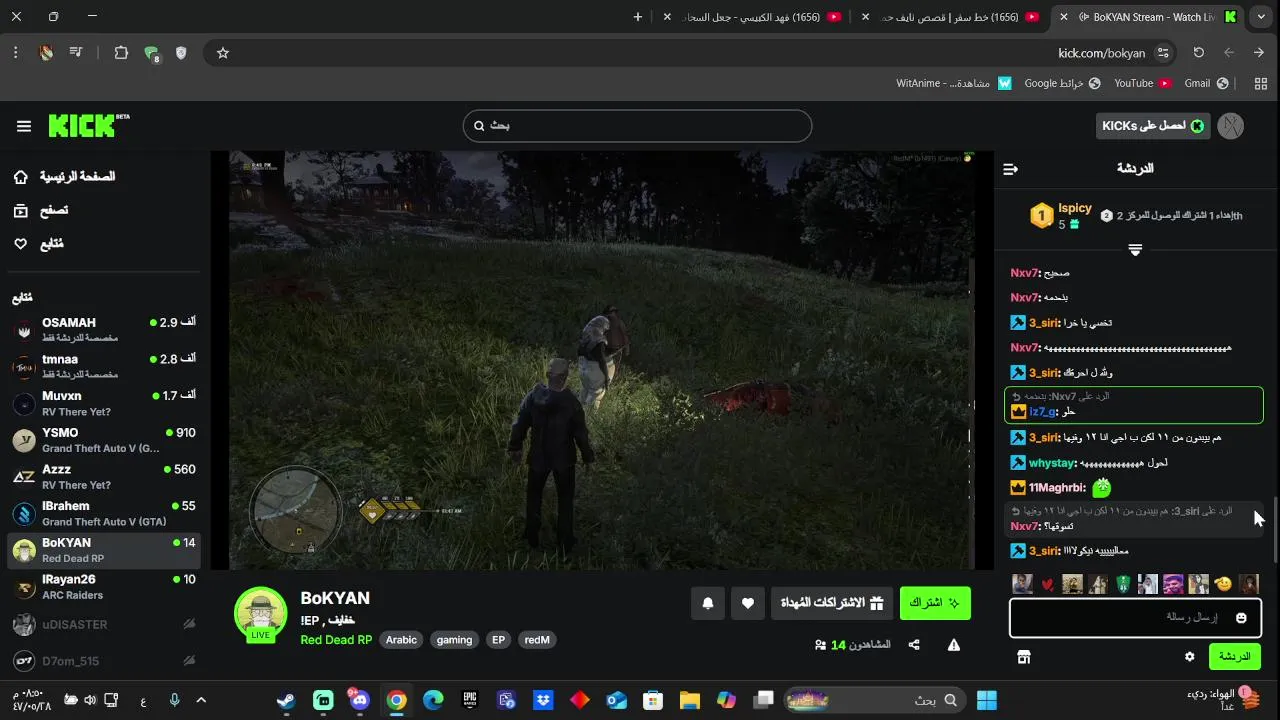Open offline D7om_515 channel in sidebar
Screen dimensions: 1280x720
point(103,661)
